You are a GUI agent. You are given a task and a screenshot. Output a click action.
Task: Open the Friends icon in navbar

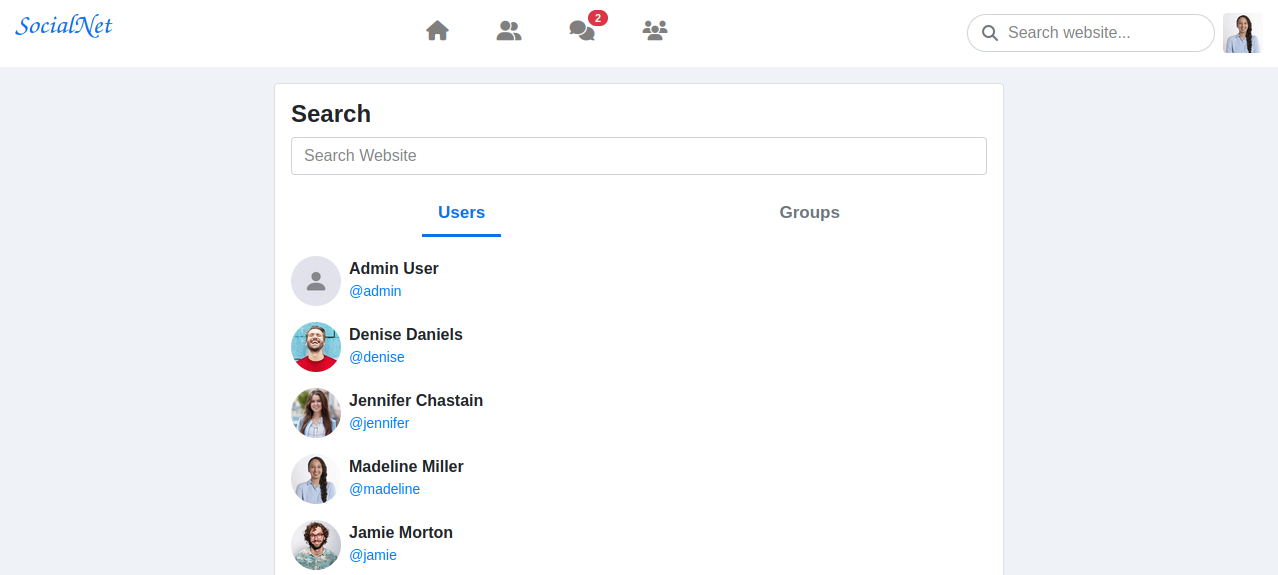pyautogui.click(x=509, y=31)
